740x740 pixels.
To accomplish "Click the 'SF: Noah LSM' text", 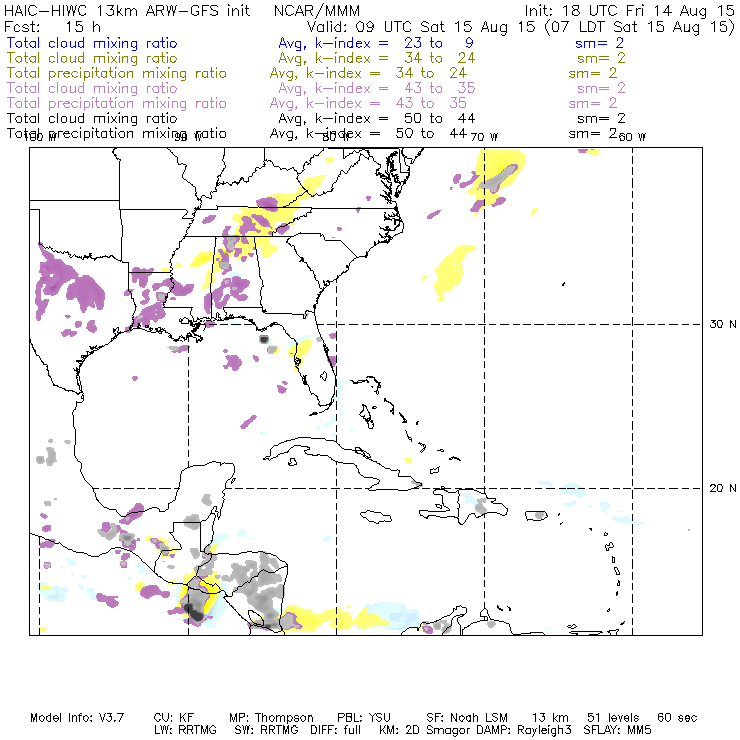I will pos(467,718).
